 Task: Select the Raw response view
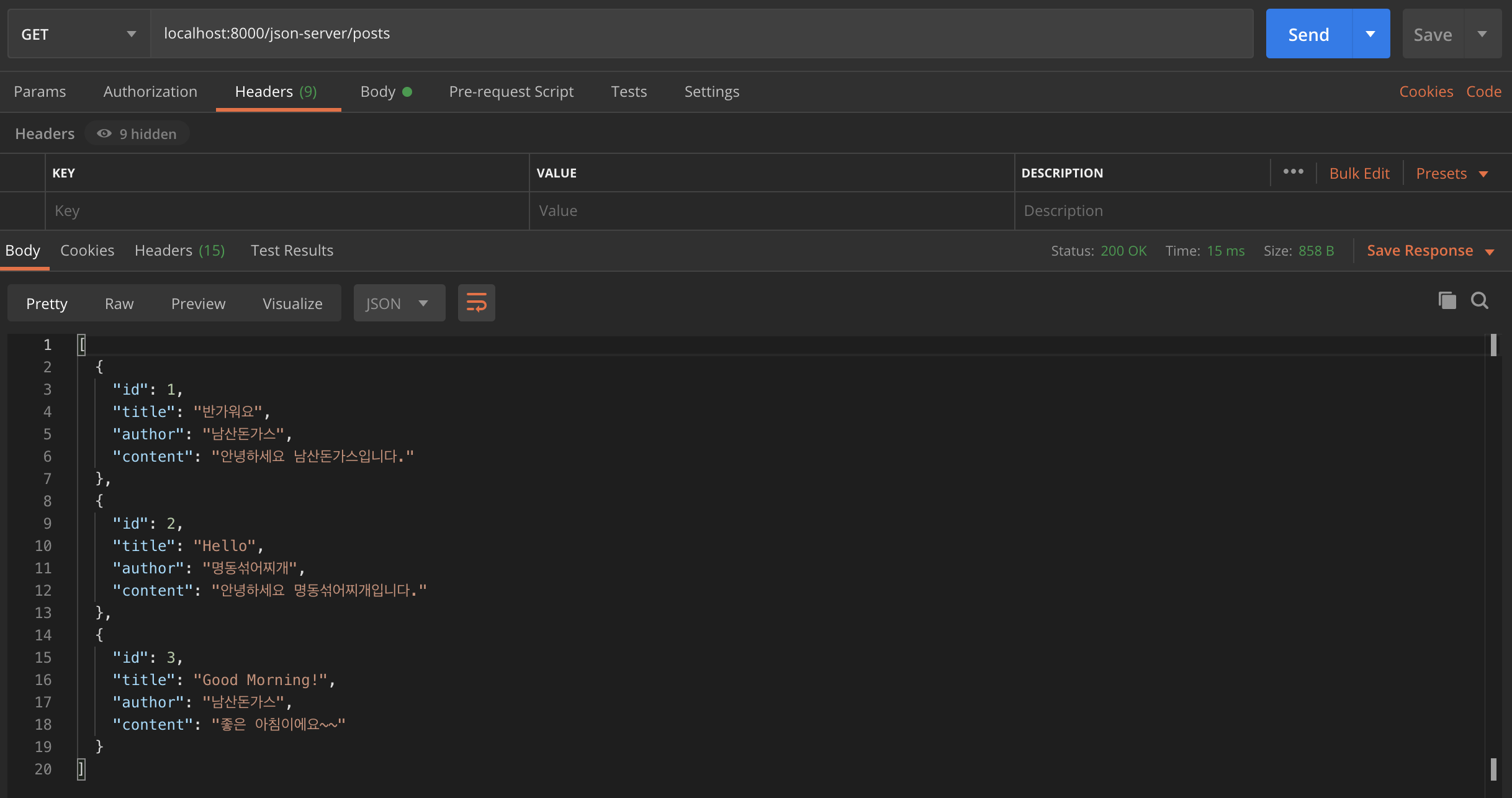point(119,303)
